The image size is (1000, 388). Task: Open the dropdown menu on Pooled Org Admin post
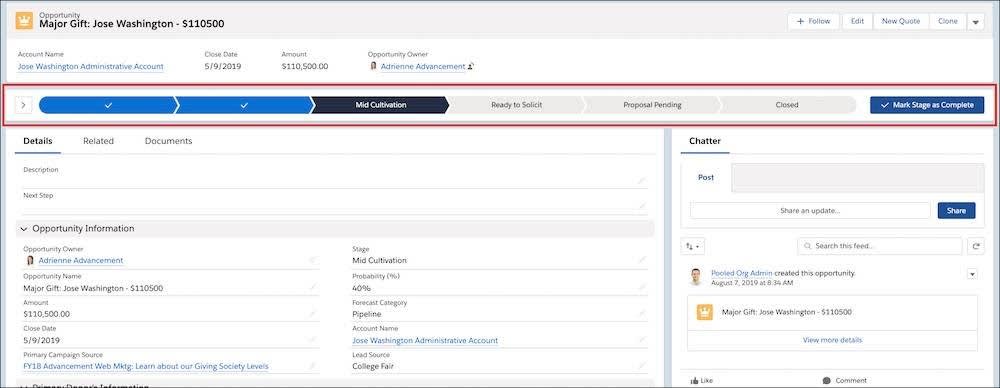(x=972, y=274)
